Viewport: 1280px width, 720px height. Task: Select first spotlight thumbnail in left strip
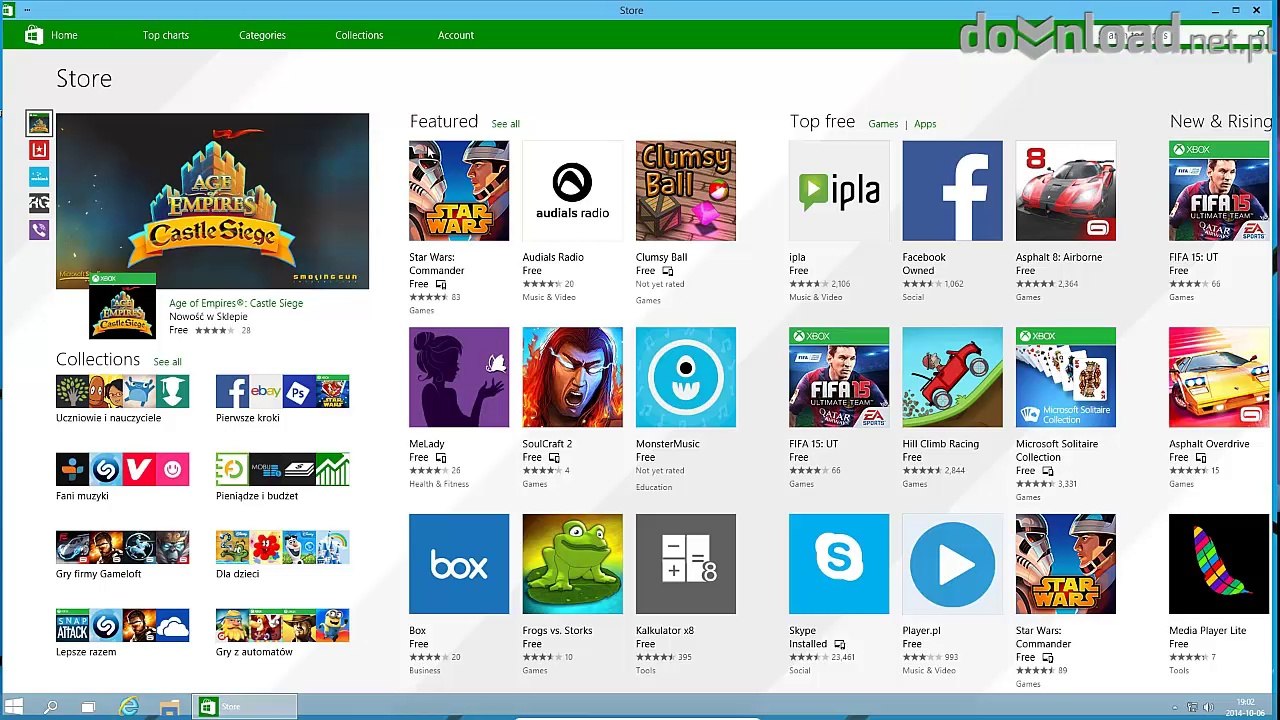pyautogui.click(x=39, y=123)
